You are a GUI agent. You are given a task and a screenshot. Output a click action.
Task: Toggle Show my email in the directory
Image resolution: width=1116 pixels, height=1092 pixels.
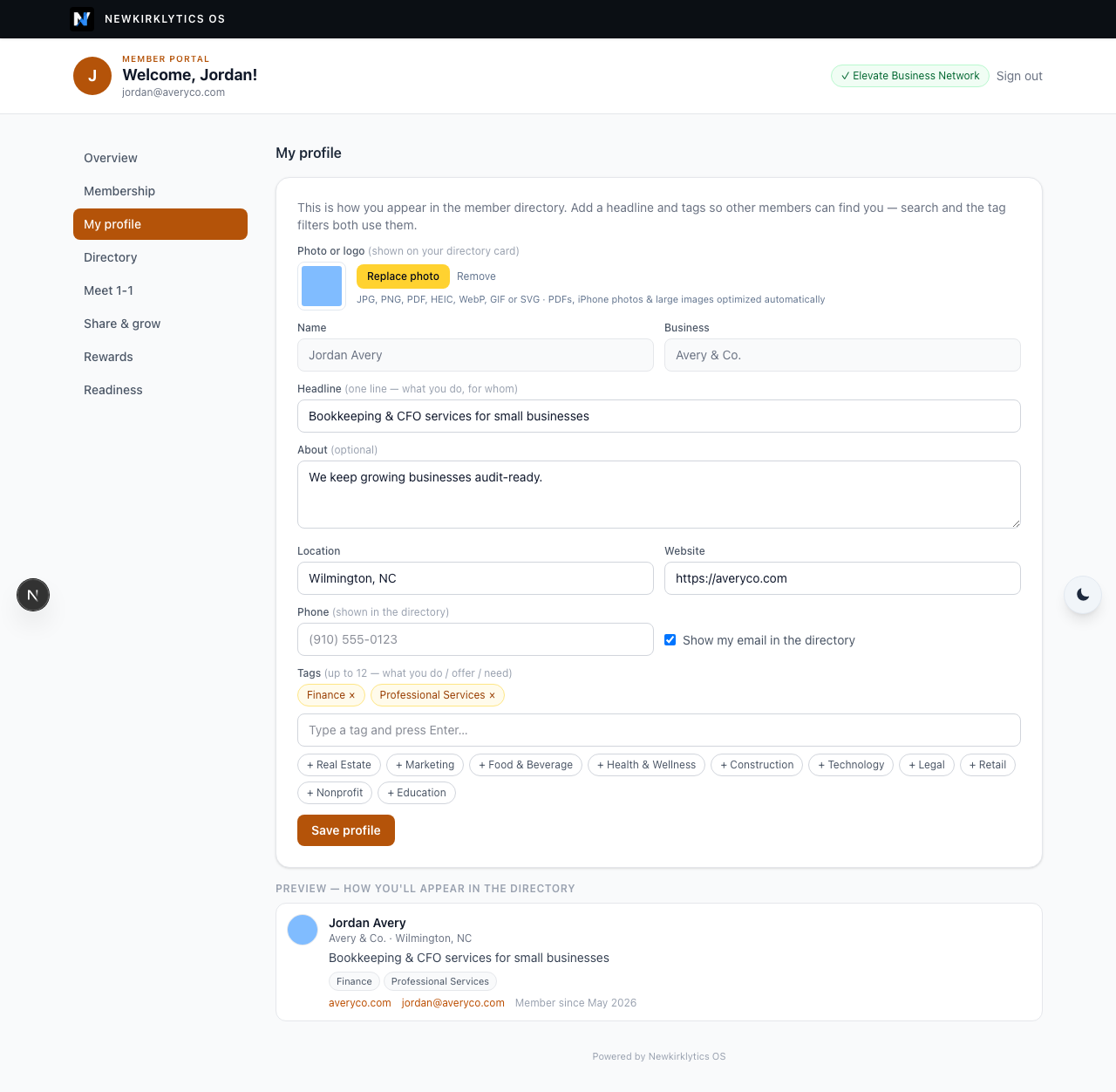pos(670,639)
